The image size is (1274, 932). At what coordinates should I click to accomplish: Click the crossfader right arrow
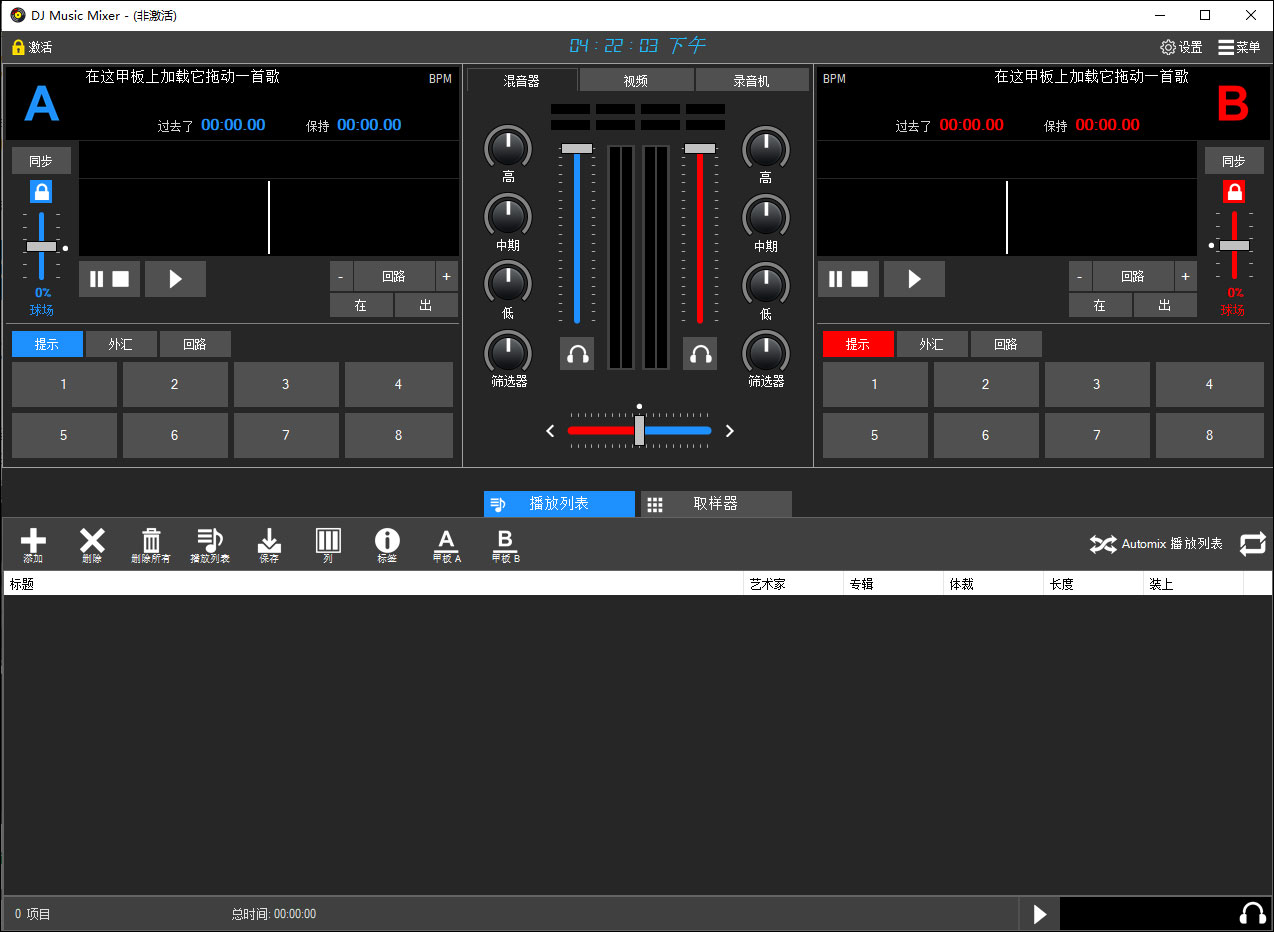[x=729, y=431]
